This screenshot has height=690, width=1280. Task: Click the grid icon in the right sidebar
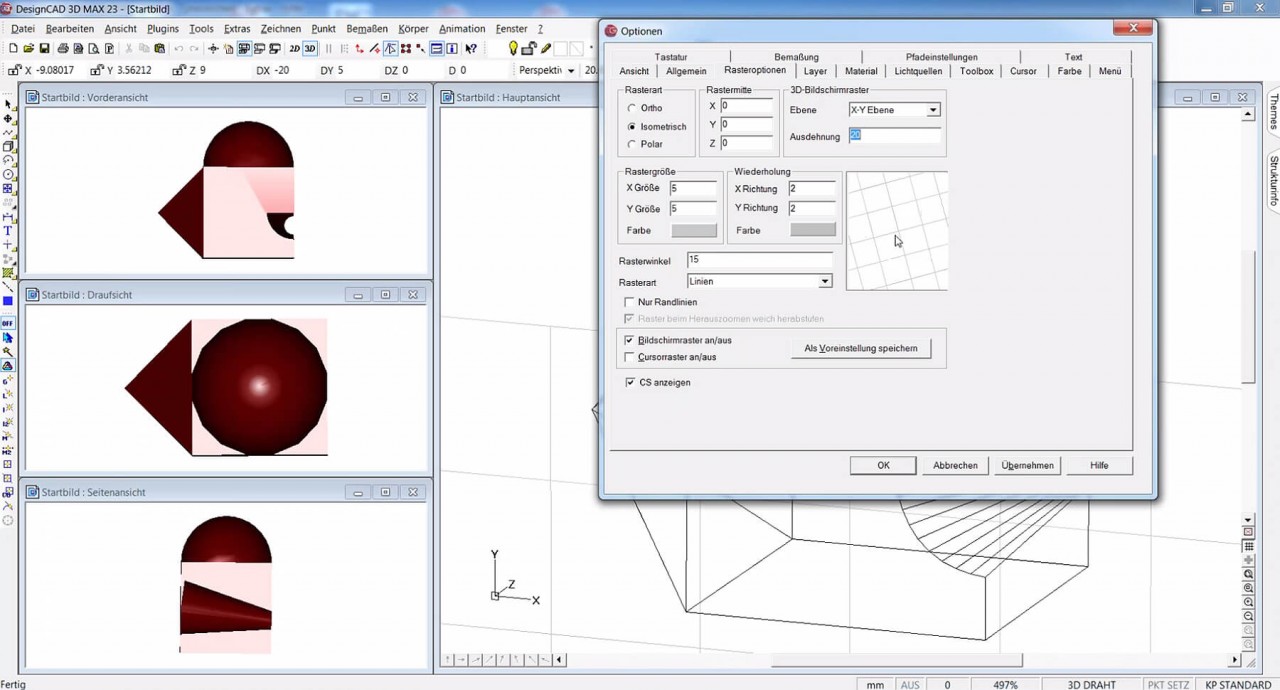tap(1247, 544)
